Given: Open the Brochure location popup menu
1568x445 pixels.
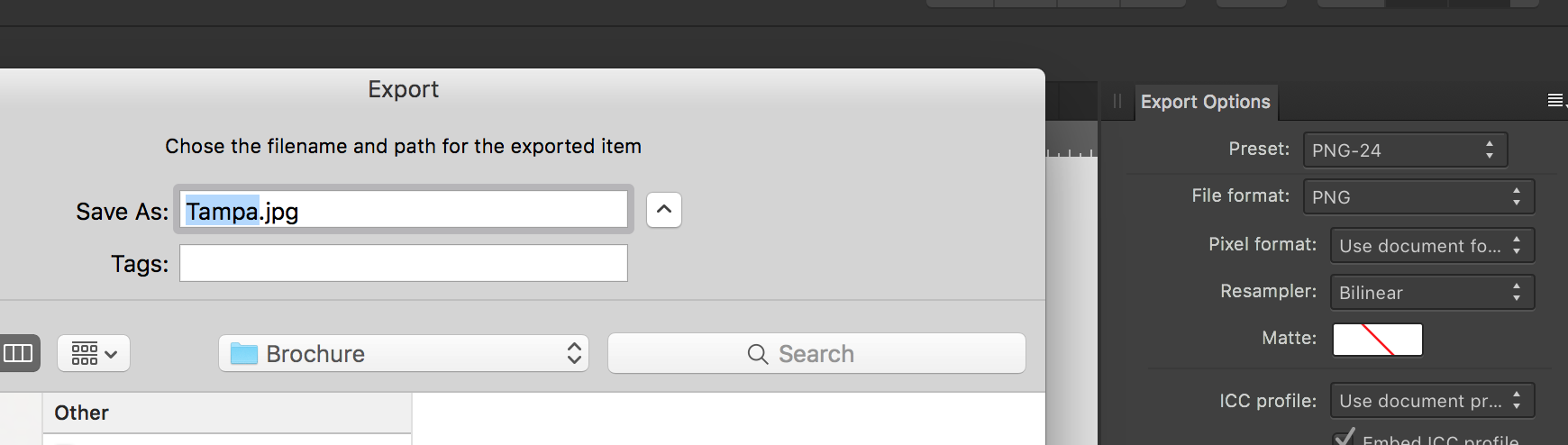Looking at the screenshot, I should point(404,353).
